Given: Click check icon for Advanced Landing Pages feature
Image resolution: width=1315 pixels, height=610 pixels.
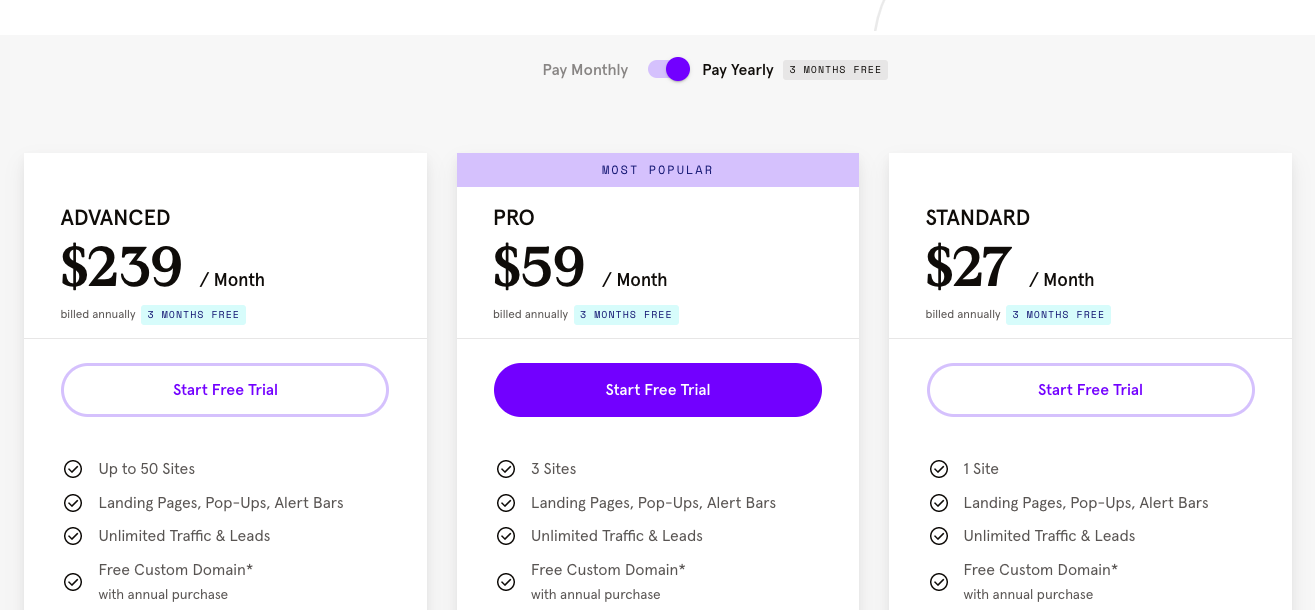Looking at the screenshot, I should 73,503.
